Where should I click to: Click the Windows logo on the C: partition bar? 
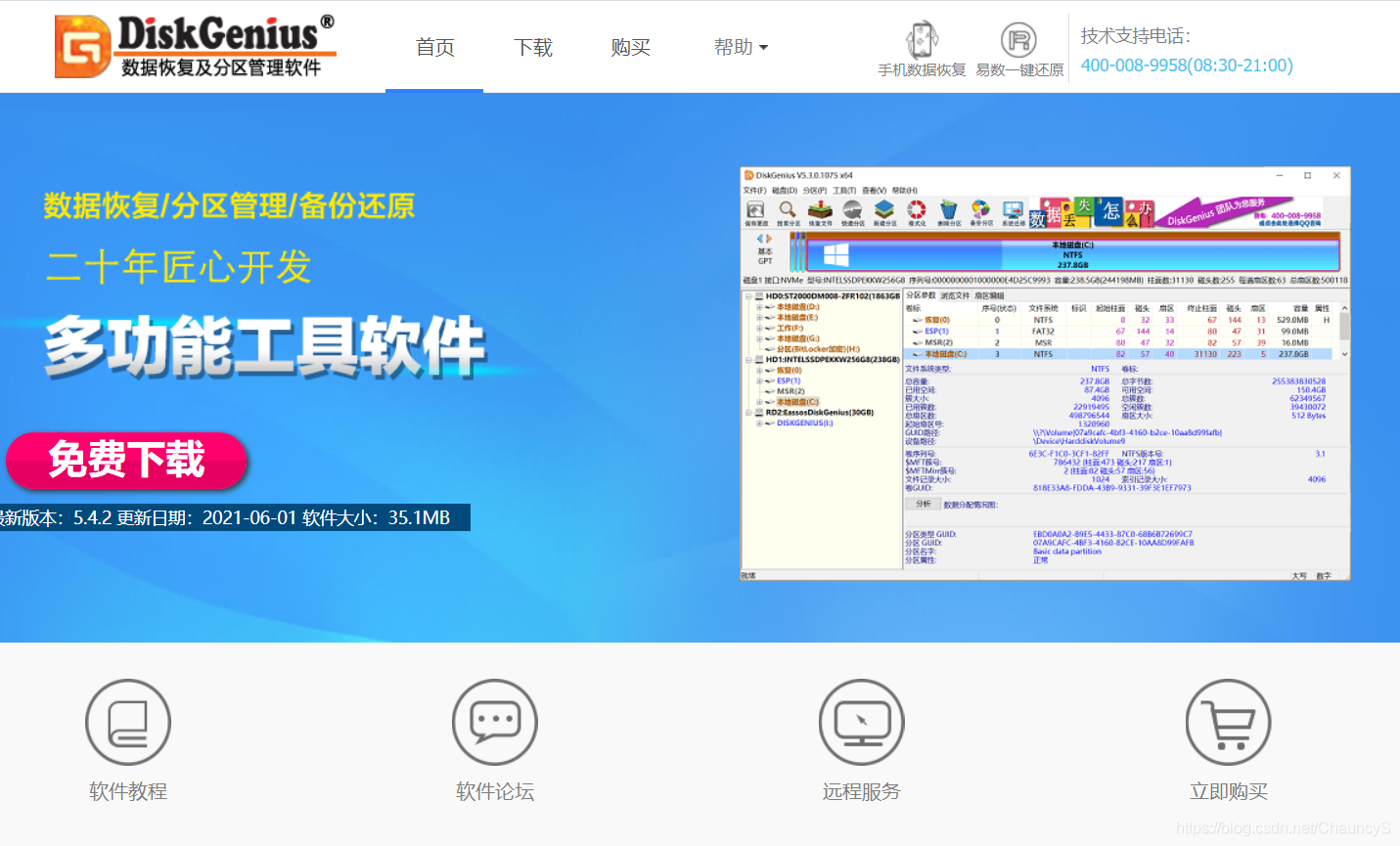click(x=836, y=254)
